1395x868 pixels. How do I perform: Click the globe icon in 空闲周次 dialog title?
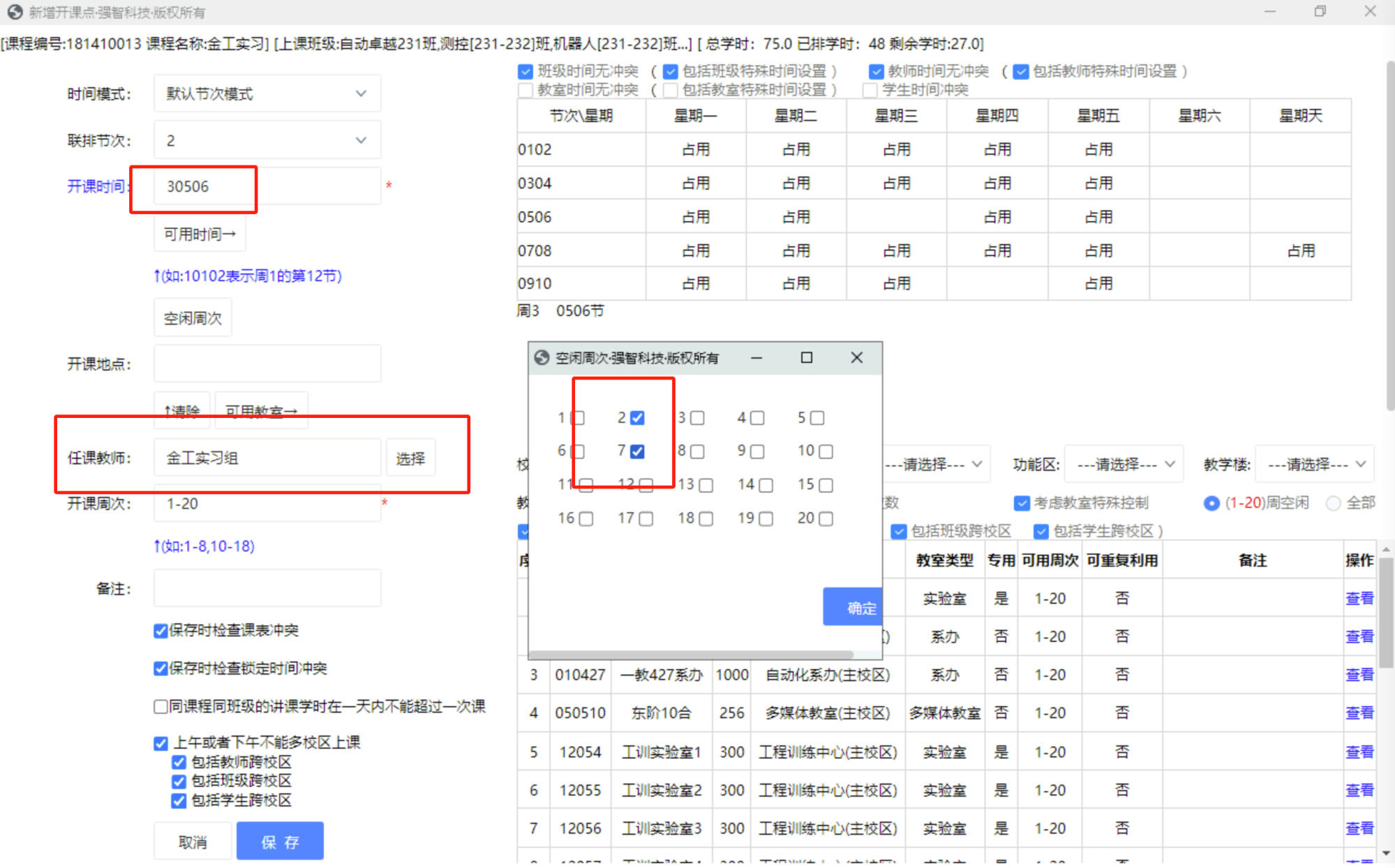[x=542, y=358]
